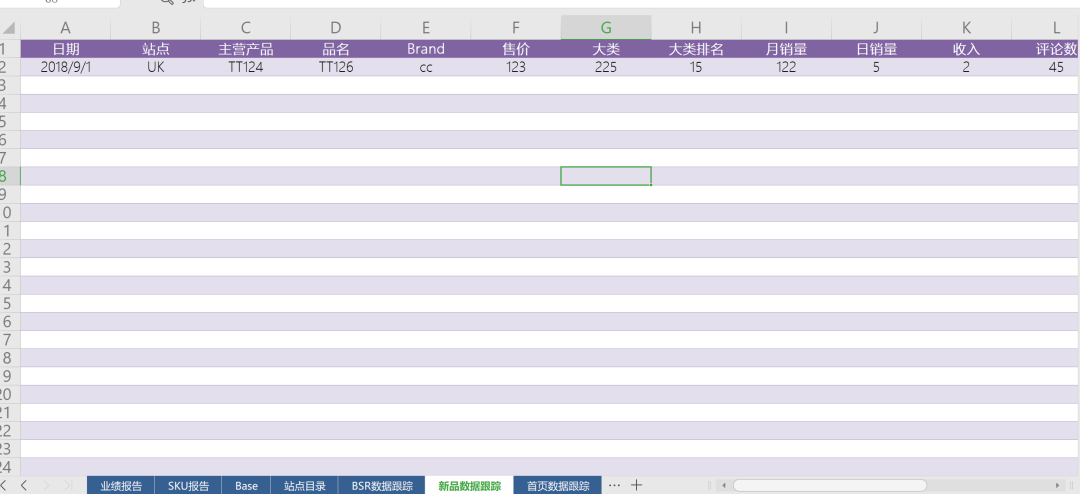Click the Brand header cell

[426, 49]
